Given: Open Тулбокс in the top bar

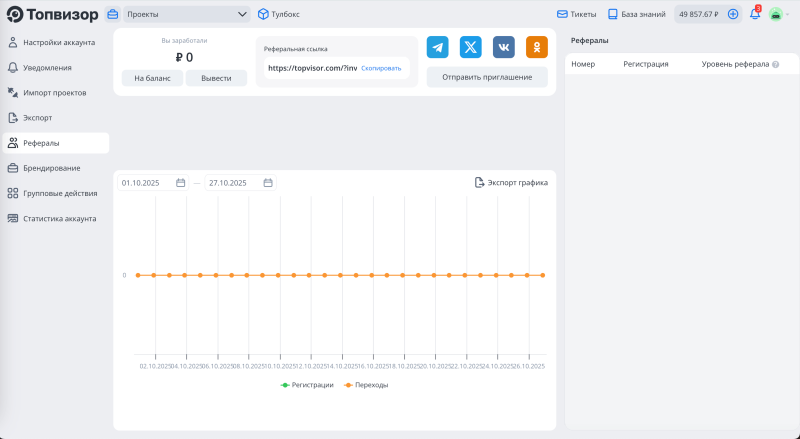Looking at the screenshot, I should [278, 14].
